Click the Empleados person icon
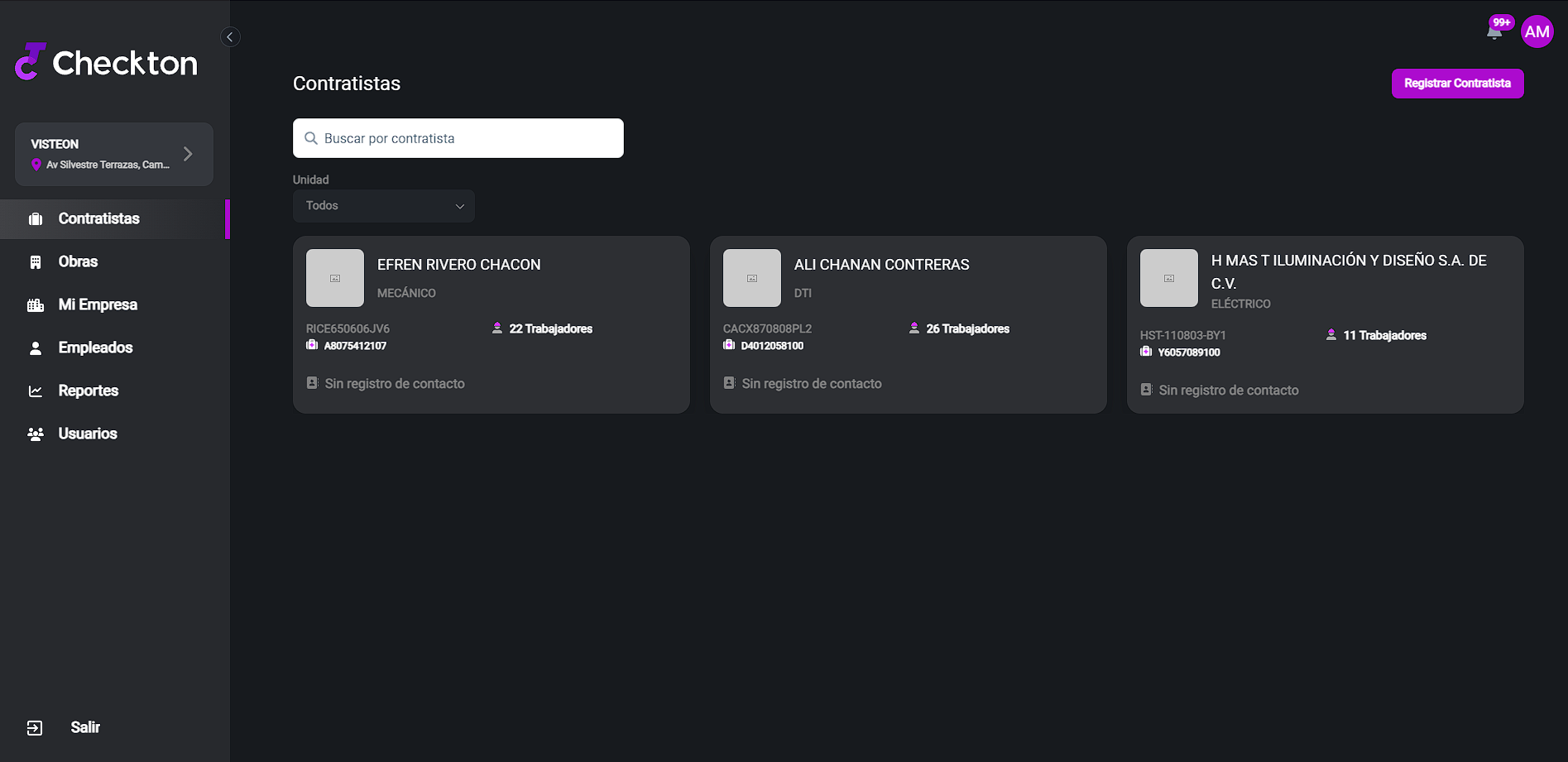 (36, 348)
